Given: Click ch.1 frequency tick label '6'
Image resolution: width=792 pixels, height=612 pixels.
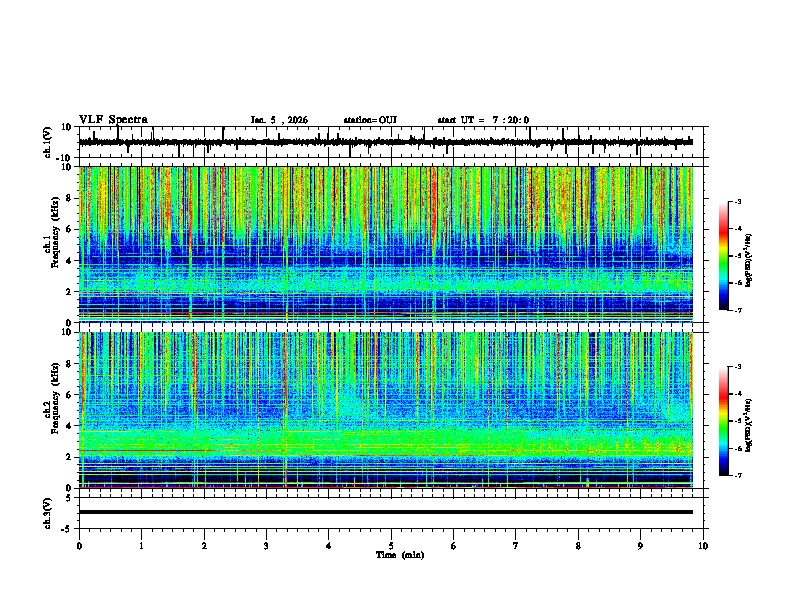Looking at the screenshot, I should 70,229.
